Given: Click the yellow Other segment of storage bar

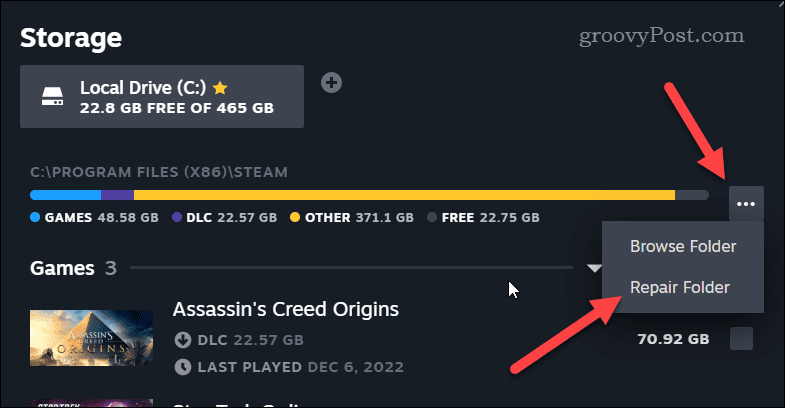Looking at the screenshot, I should tap(400, 194).
